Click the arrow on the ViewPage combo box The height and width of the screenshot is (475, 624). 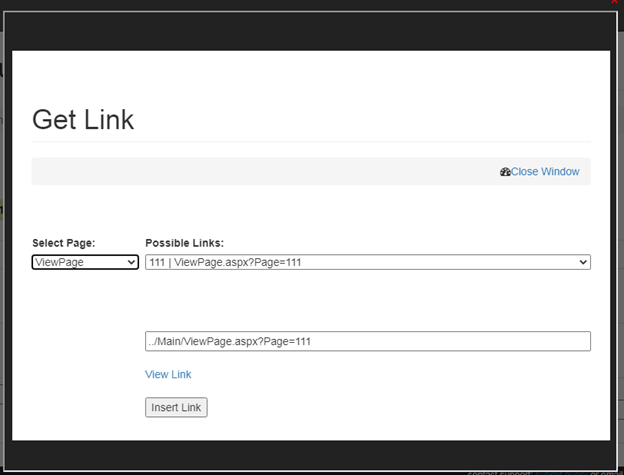[x=131, y=262]
